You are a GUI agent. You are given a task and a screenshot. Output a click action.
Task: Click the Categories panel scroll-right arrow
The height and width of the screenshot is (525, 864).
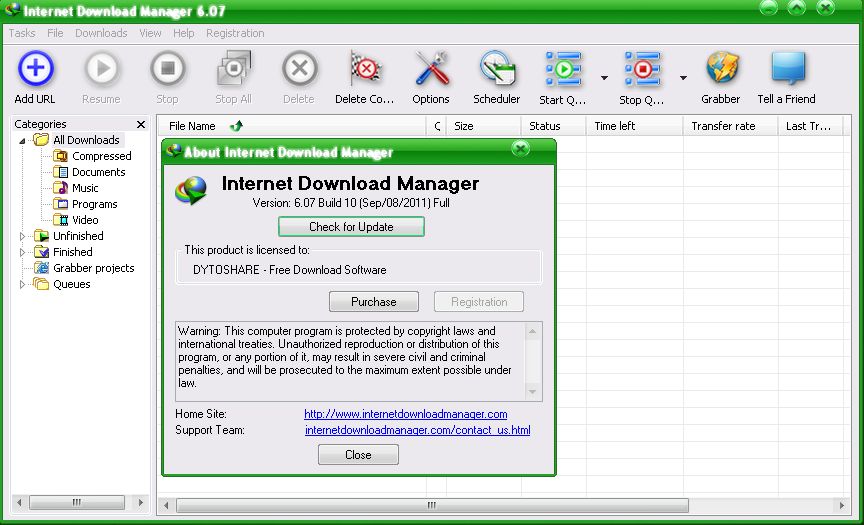[x=141, y=502]
